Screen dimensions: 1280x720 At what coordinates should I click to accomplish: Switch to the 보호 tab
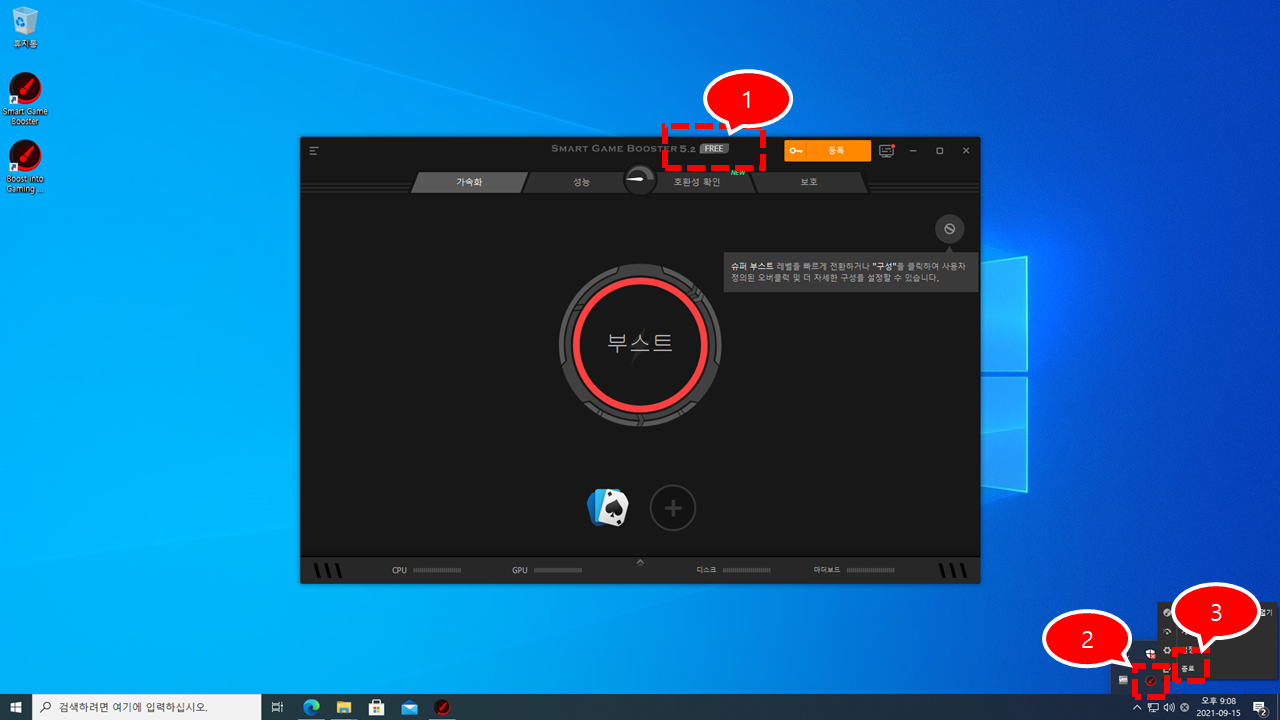(809, 182)
